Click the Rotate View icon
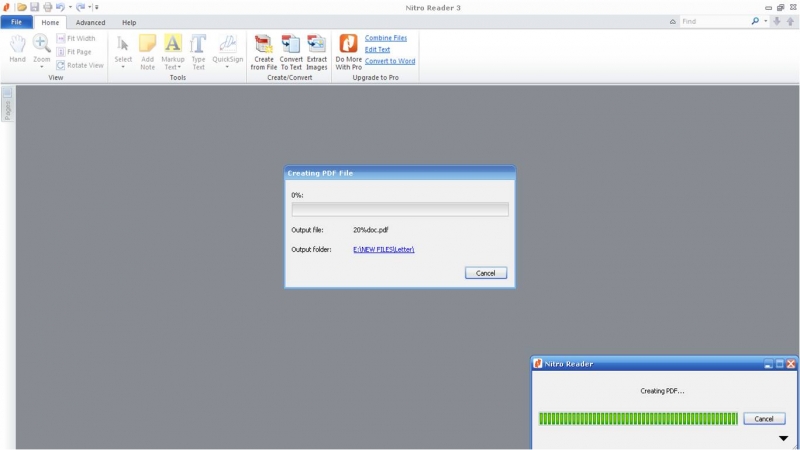This screenshot has height=450, width=800. click(61, 65)
